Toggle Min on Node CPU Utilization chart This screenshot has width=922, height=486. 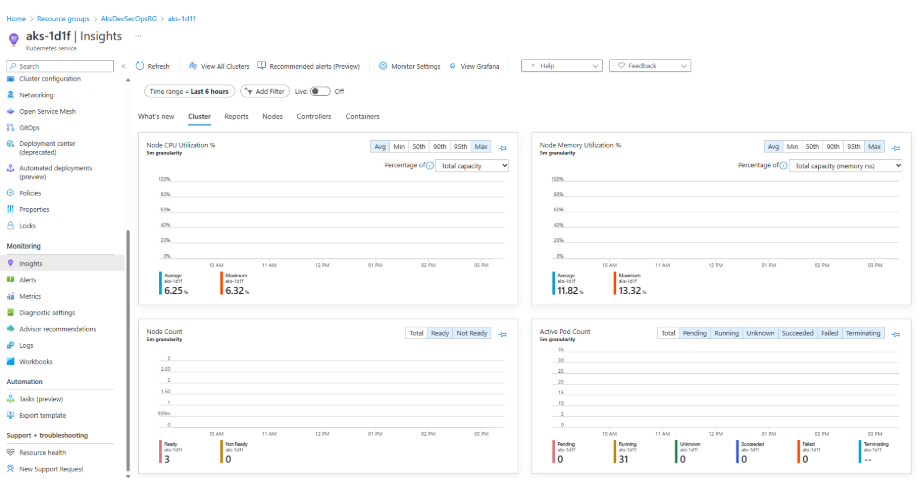point(399,146)
